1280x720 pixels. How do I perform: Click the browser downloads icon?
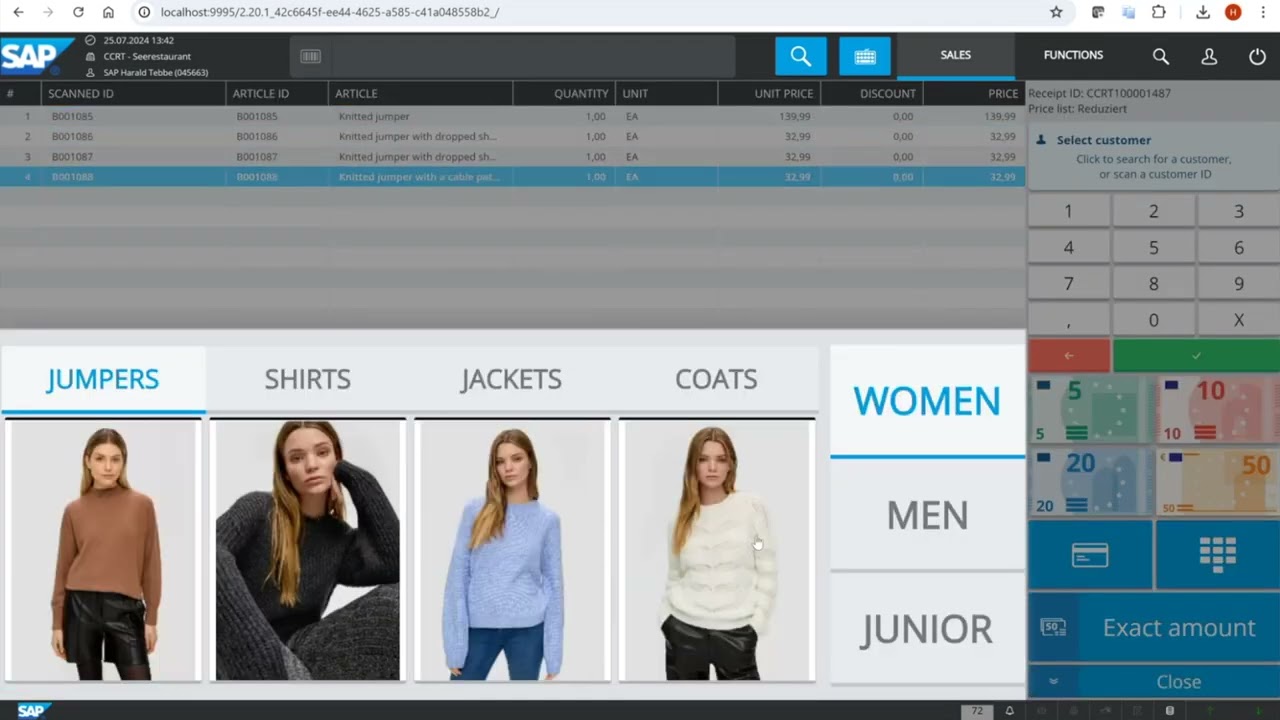1203,12
